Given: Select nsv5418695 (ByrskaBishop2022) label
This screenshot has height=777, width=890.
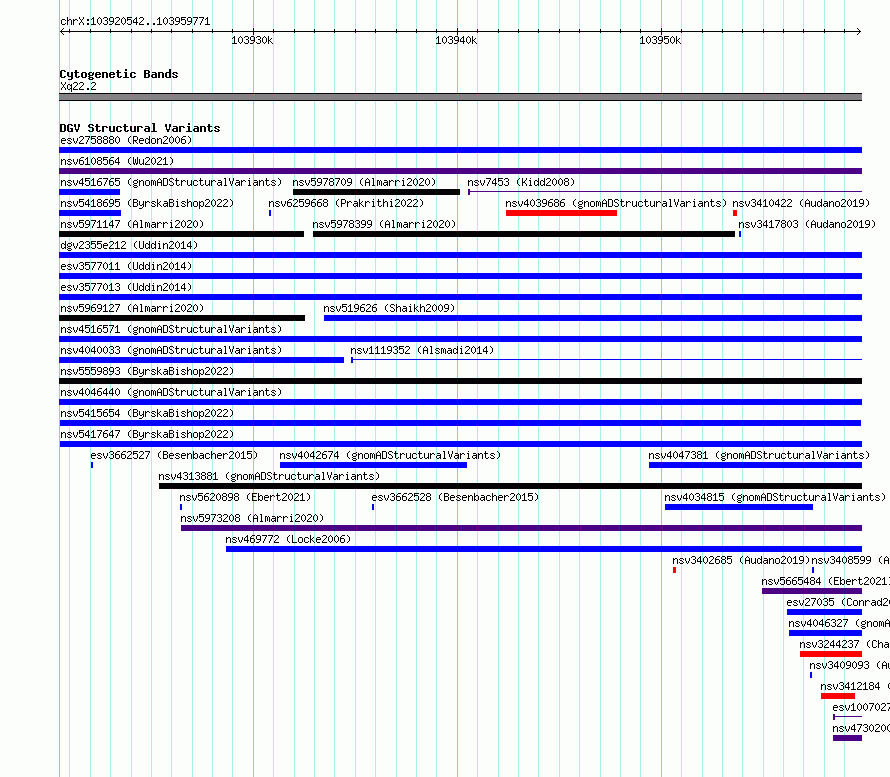Looking at the screenshot, I should (147, 203).
